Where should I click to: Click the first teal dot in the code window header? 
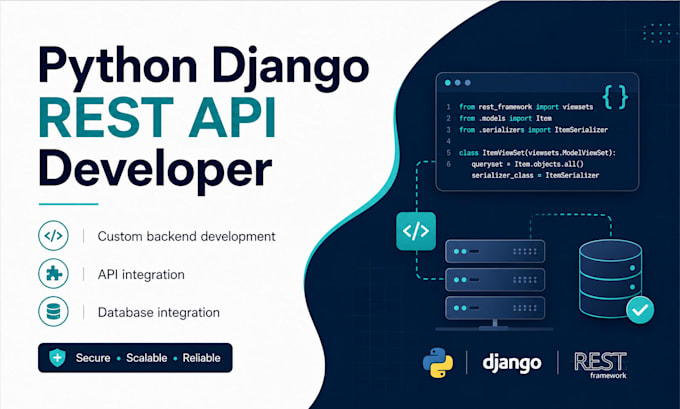448,83
